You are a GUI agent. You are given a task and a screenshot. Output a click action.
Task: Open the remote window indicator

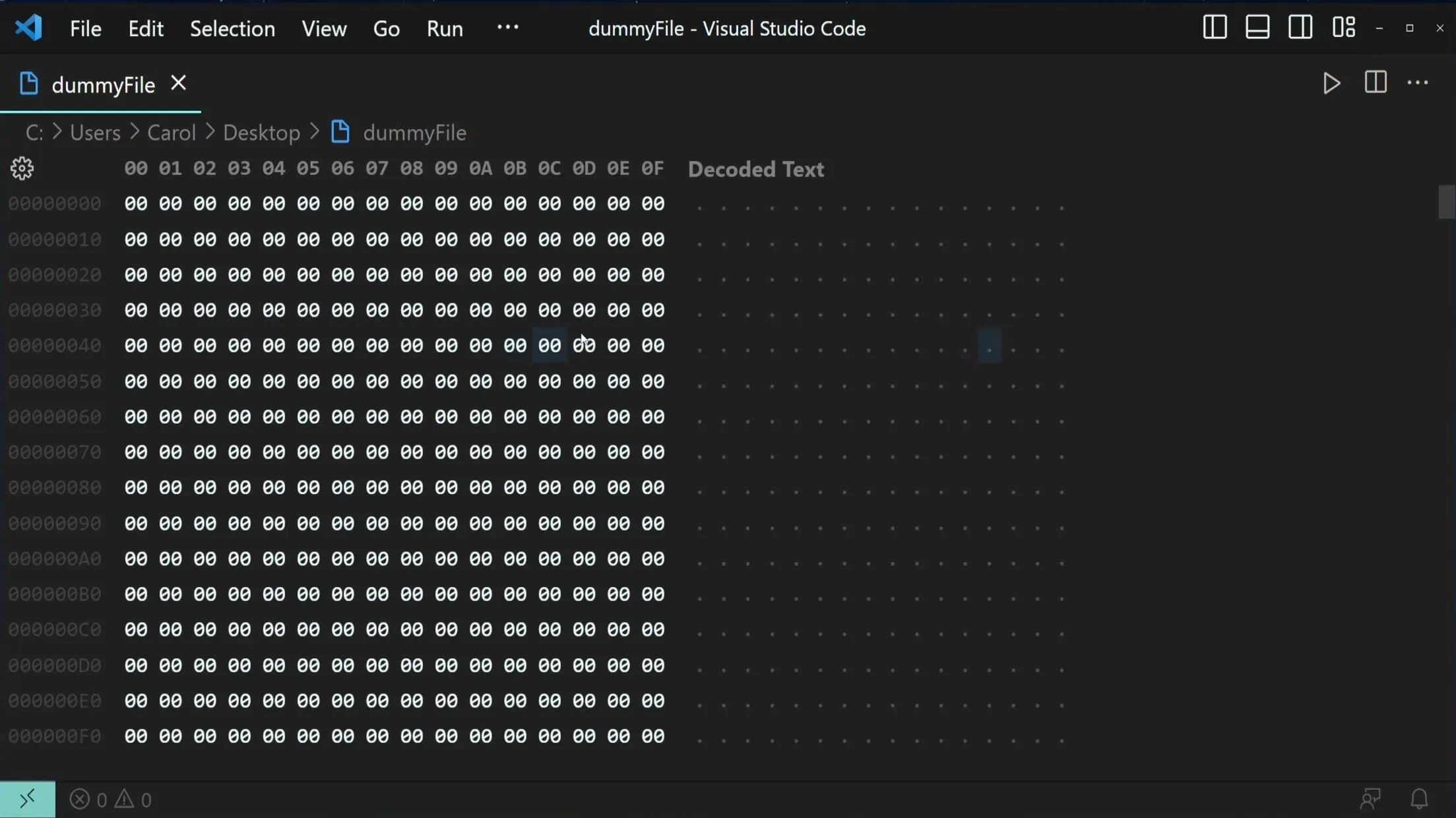pos(27,800)
